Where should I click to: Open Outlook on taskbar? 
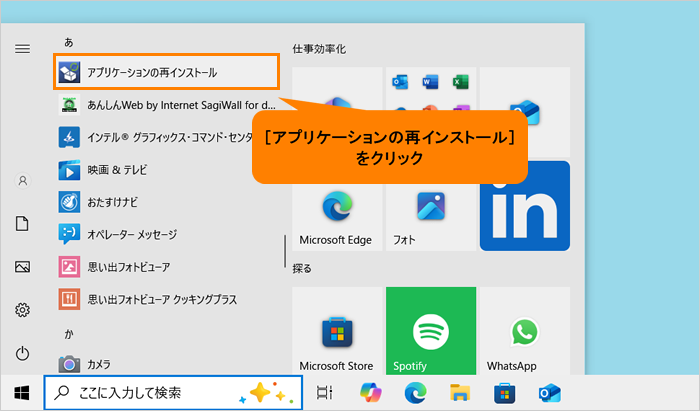tap(549, 393)
